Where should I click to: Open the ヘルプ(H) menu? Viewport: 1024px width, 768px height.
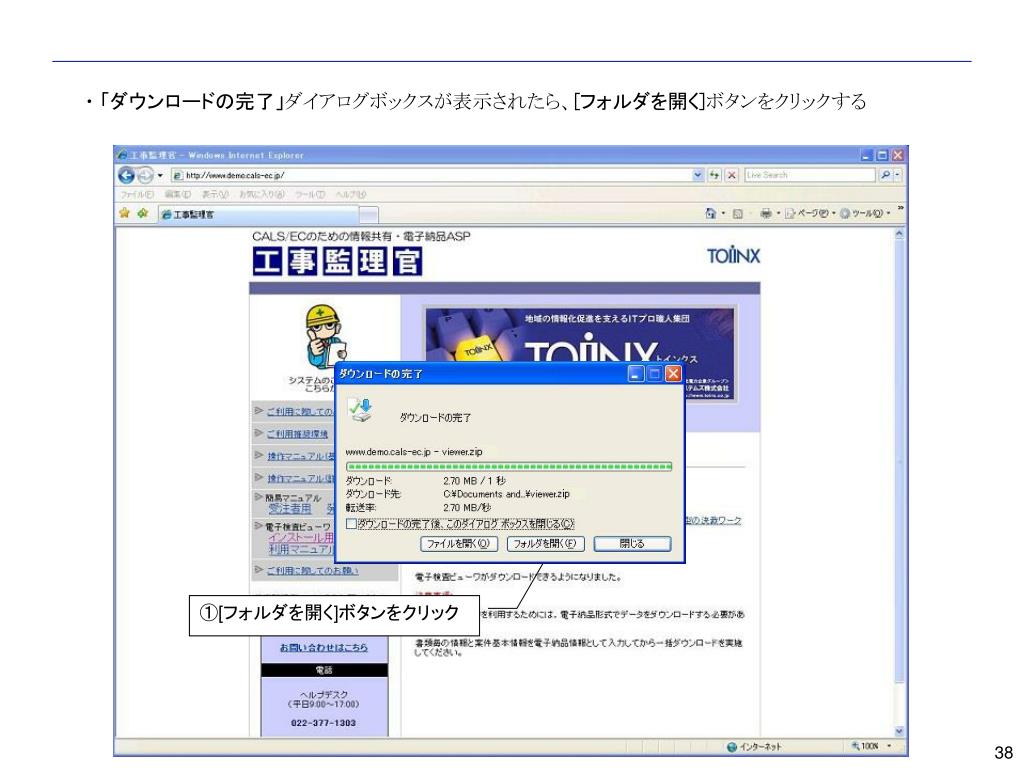tap(351, 195)
